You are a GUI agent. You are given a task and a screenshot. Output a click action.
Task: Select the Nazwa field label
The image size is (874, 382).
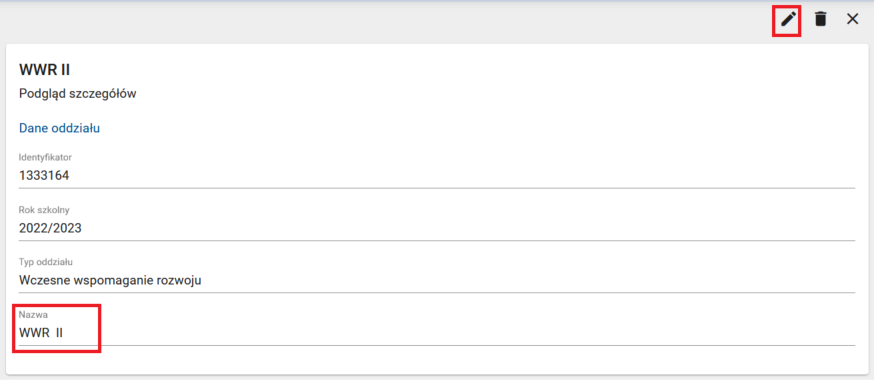pyautogui.click(x=30, y=315)
